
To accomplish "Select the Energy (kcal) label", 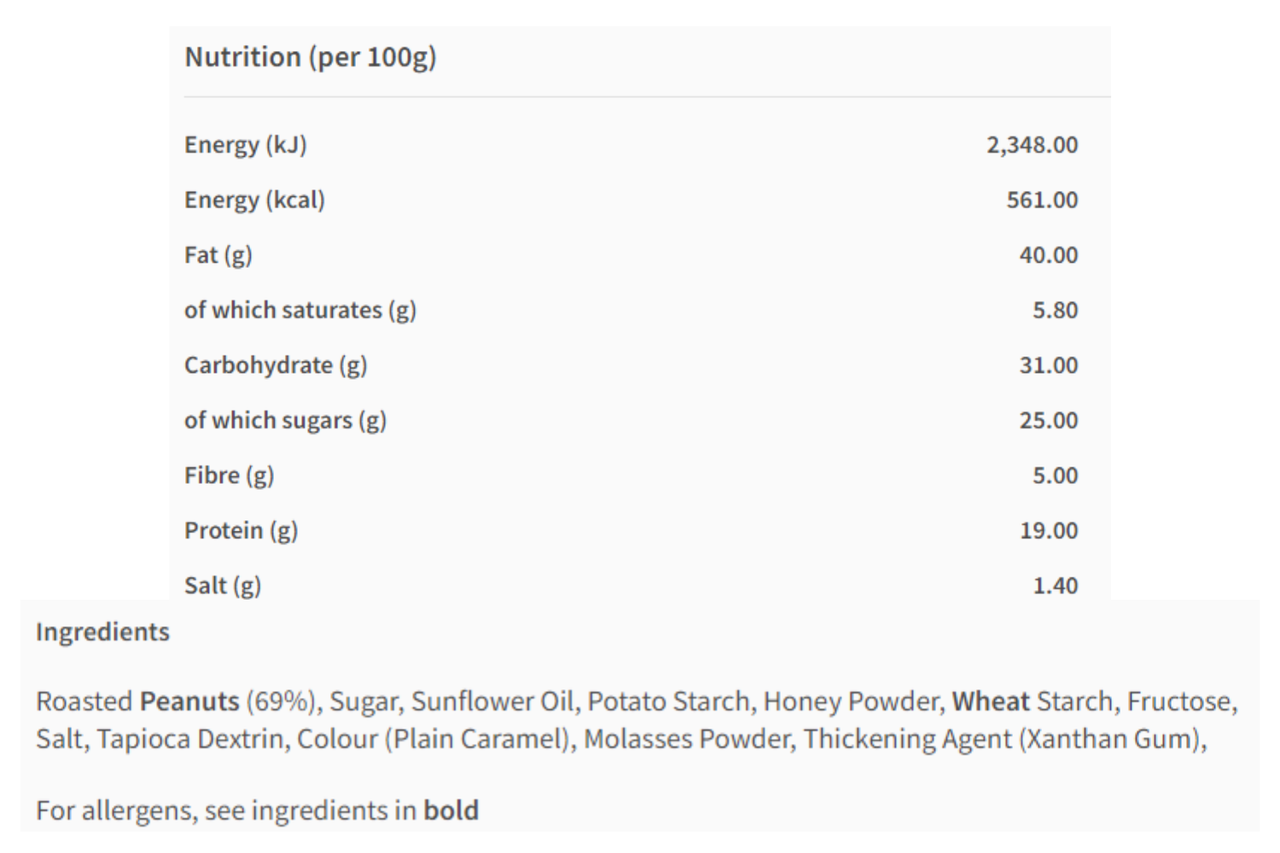I will (254, 200).
